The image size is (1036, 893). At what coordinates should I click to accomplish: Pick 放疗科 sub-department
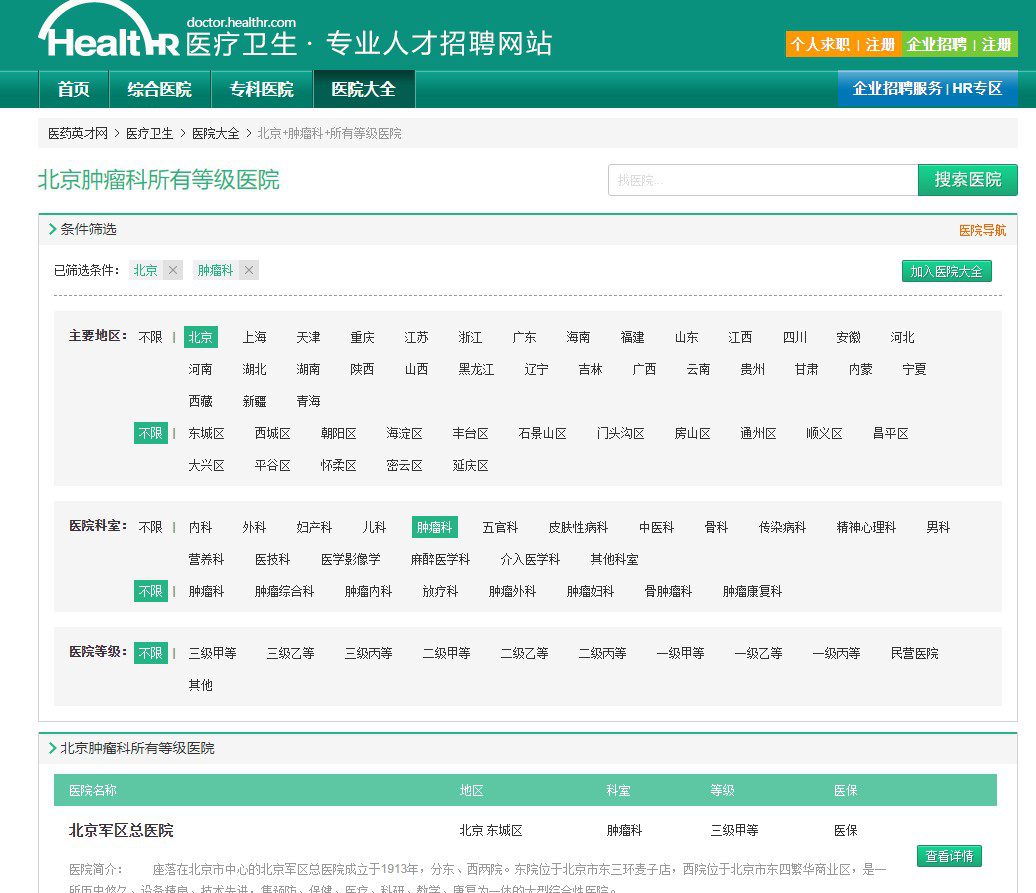(440, 591)
